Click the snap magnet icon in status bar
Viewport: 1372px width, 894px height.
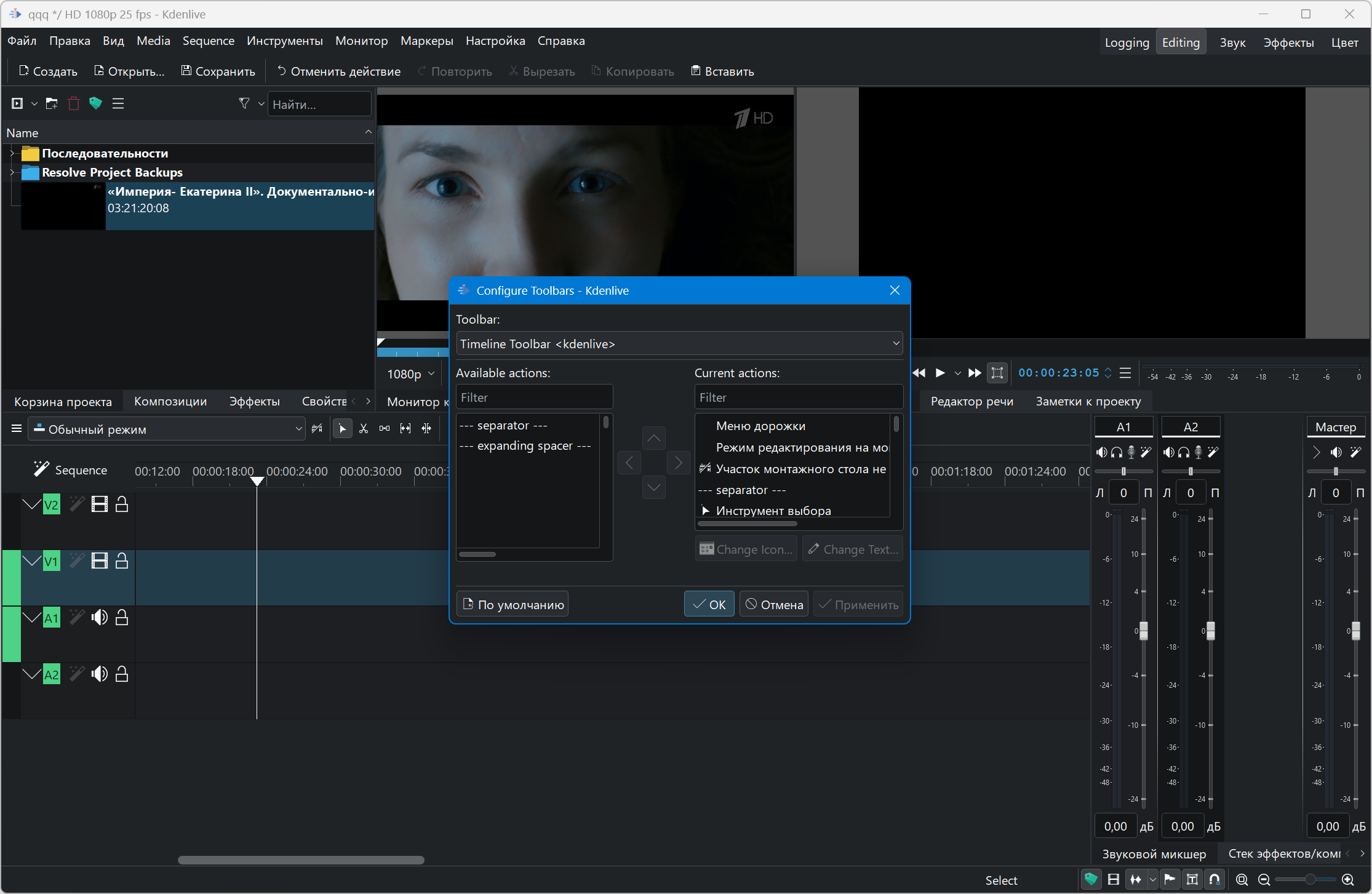1214,880
